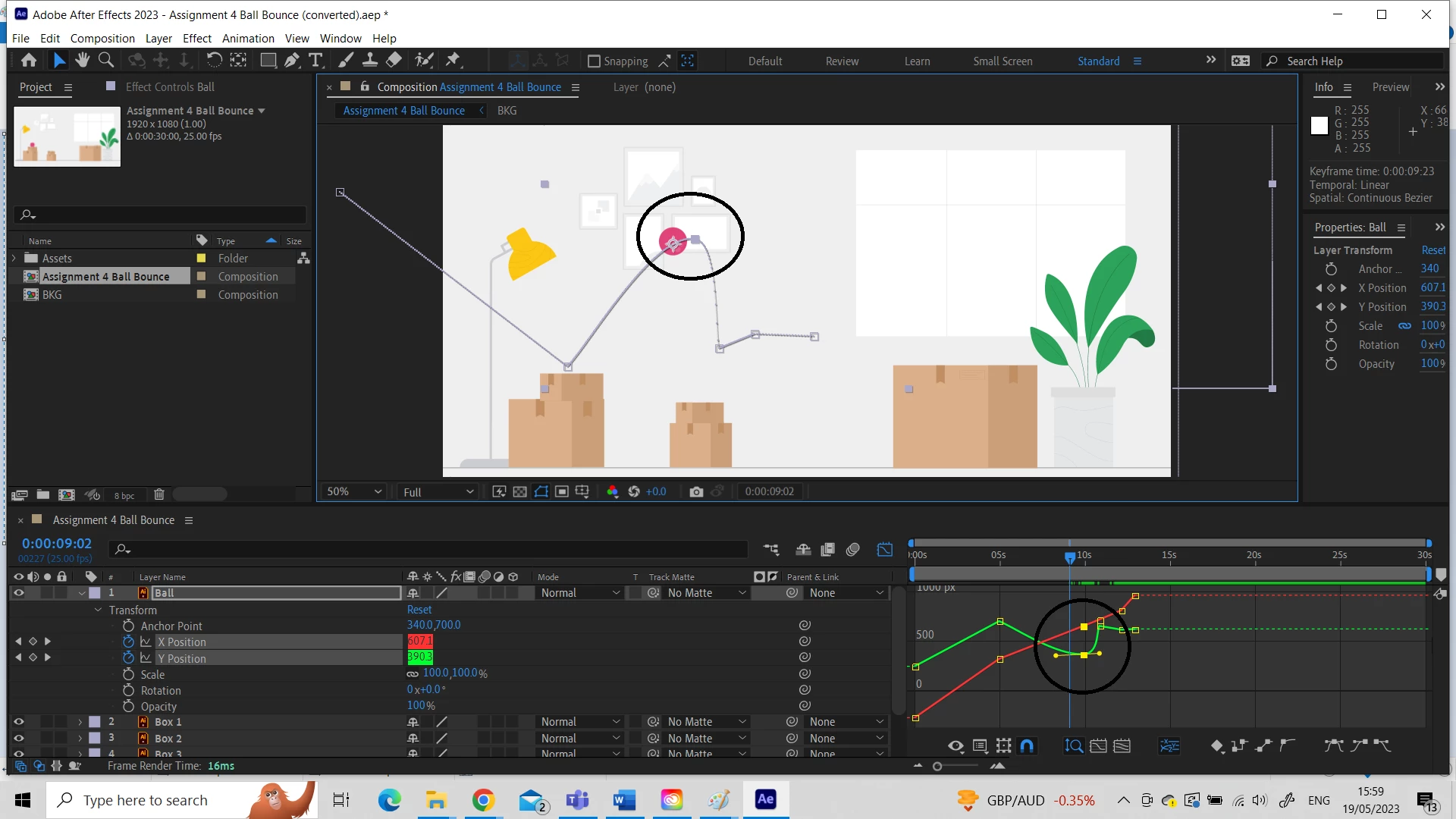1456x819 pixels.
Task: Click the Take Snapshot camera icon
Action: click(x=695, y=491)
